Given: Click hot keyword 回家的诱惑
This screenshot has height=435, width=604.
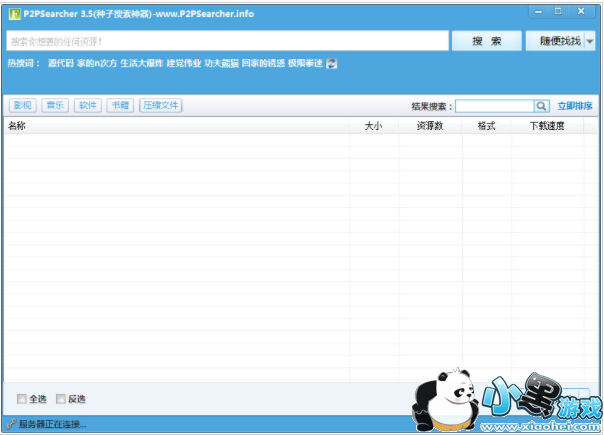Looking at the screenshot, I should click(263, 63).
